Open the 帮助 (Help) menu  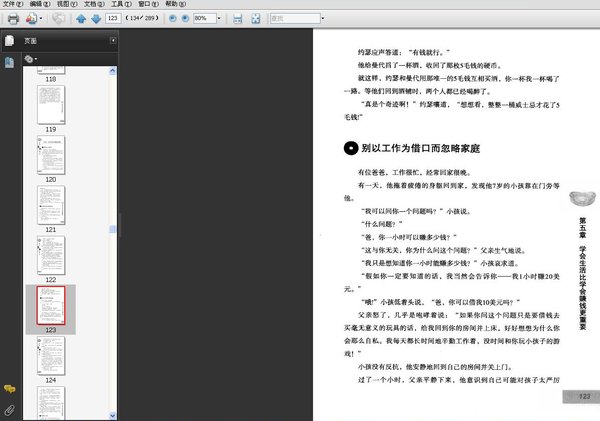[172, 5]
